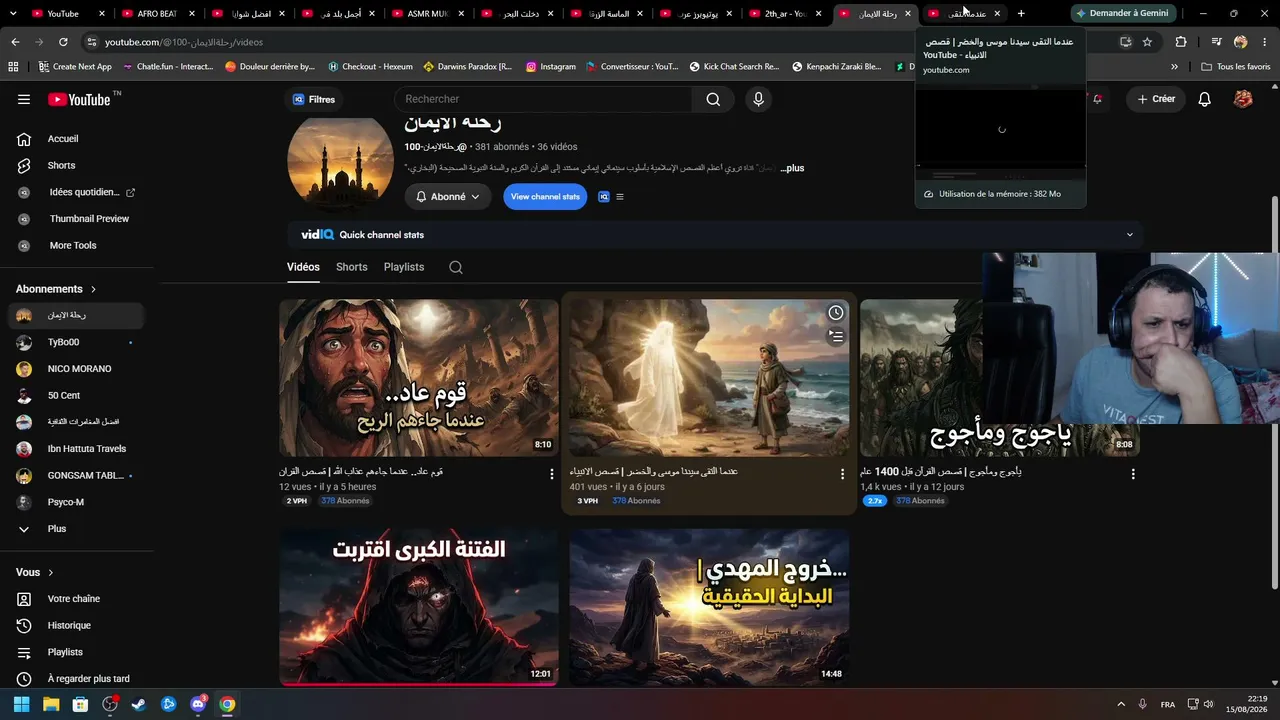Switch to the ASMR MUK browser tab
1280x720 pixels.
click(426, 13)
